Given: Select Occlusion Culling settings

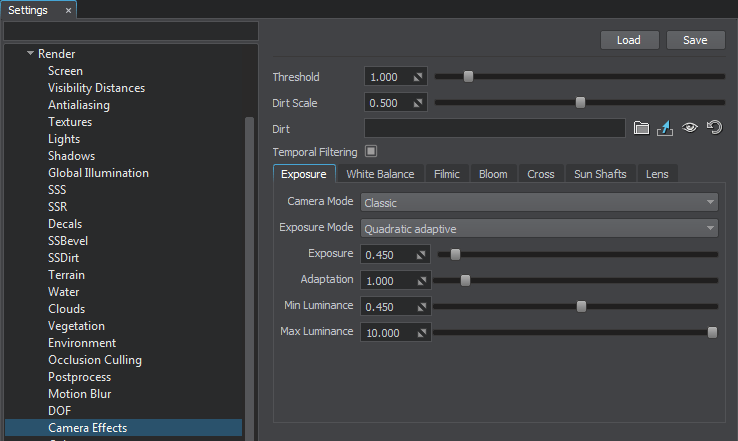Looking at the screenshot, I should coord(95,360).
